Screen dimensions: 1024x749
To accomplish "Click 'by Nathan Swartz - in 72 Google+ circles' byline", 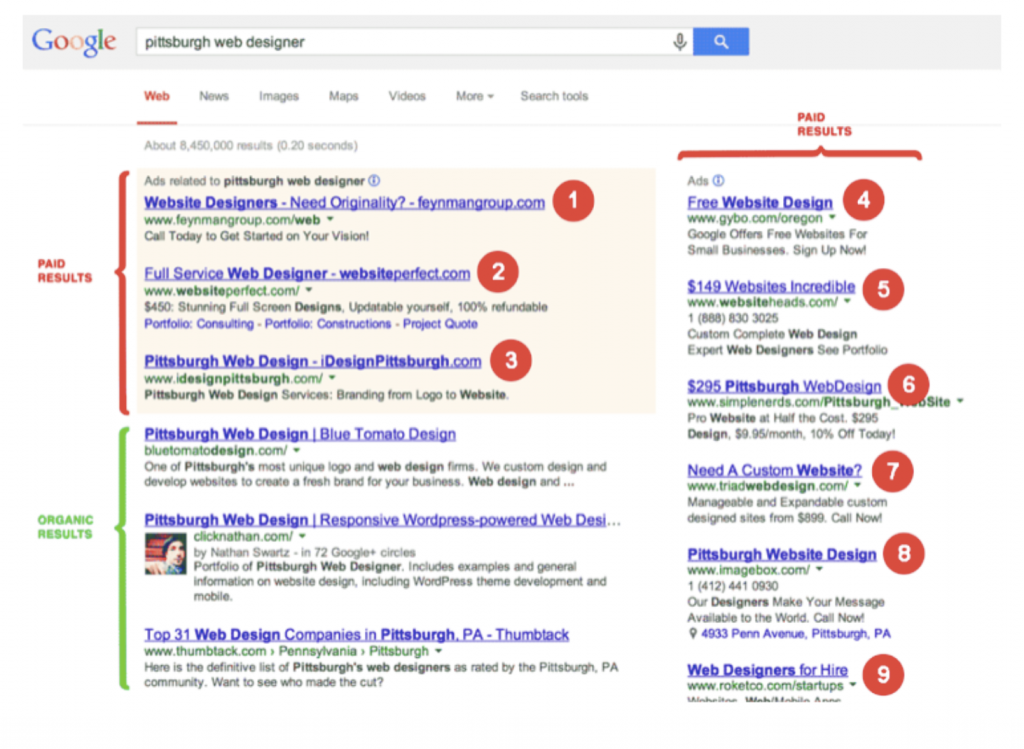I will [x=304, y=552].
